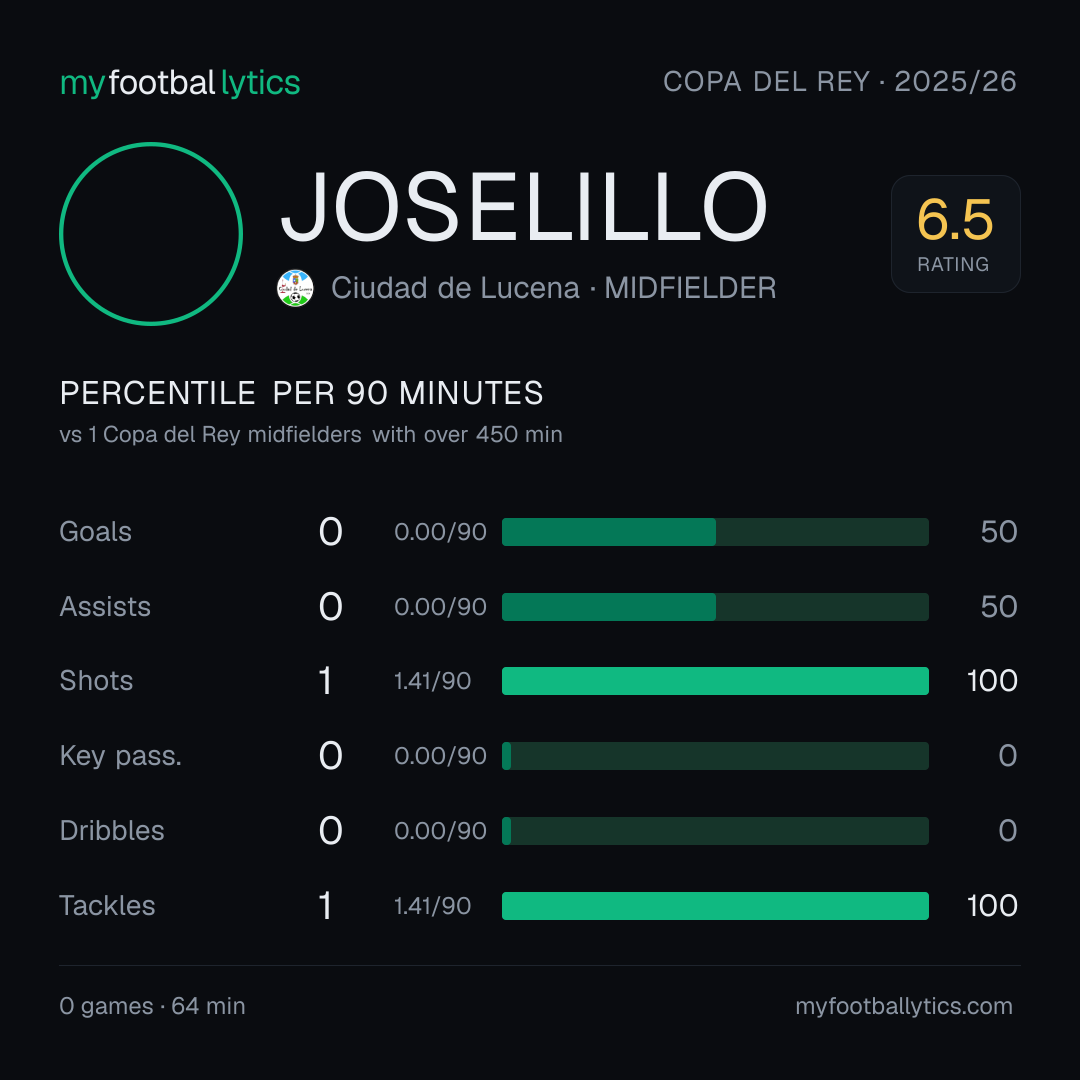Click the Copa del Rey 2025/26 label

click(840, 82)
